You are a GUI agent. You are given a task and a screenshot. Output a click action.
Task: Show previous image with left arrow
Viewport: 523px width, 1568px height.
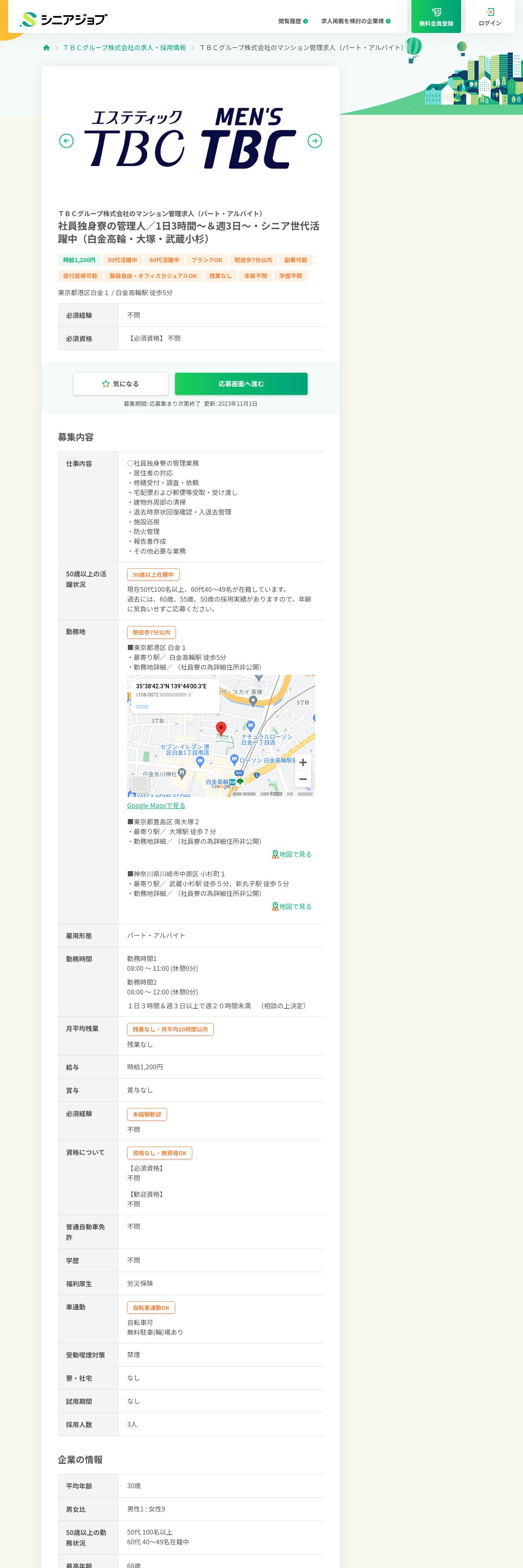(66, 140)
